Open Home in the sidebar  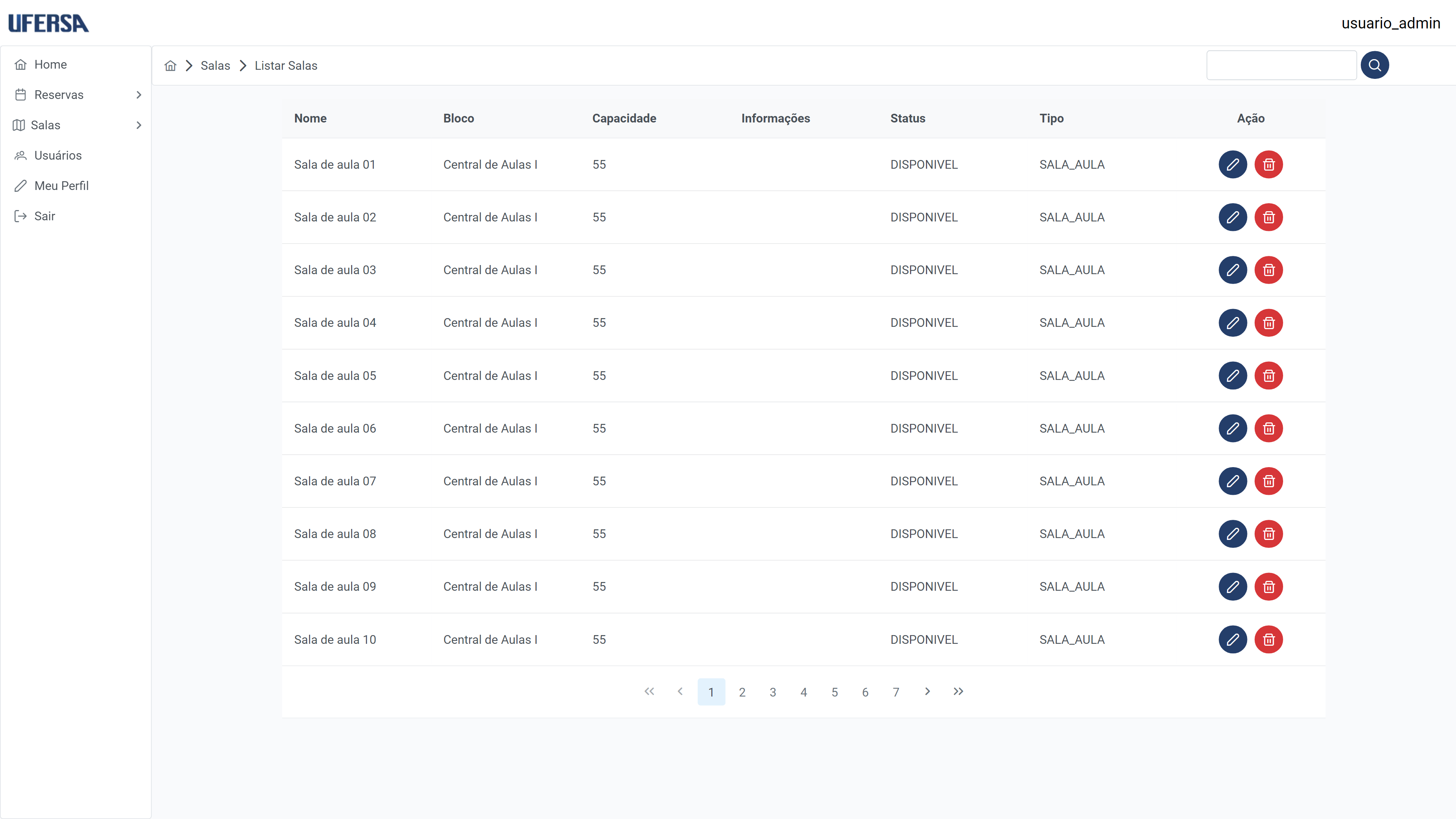pyautogui.click(x=76, y=64)
